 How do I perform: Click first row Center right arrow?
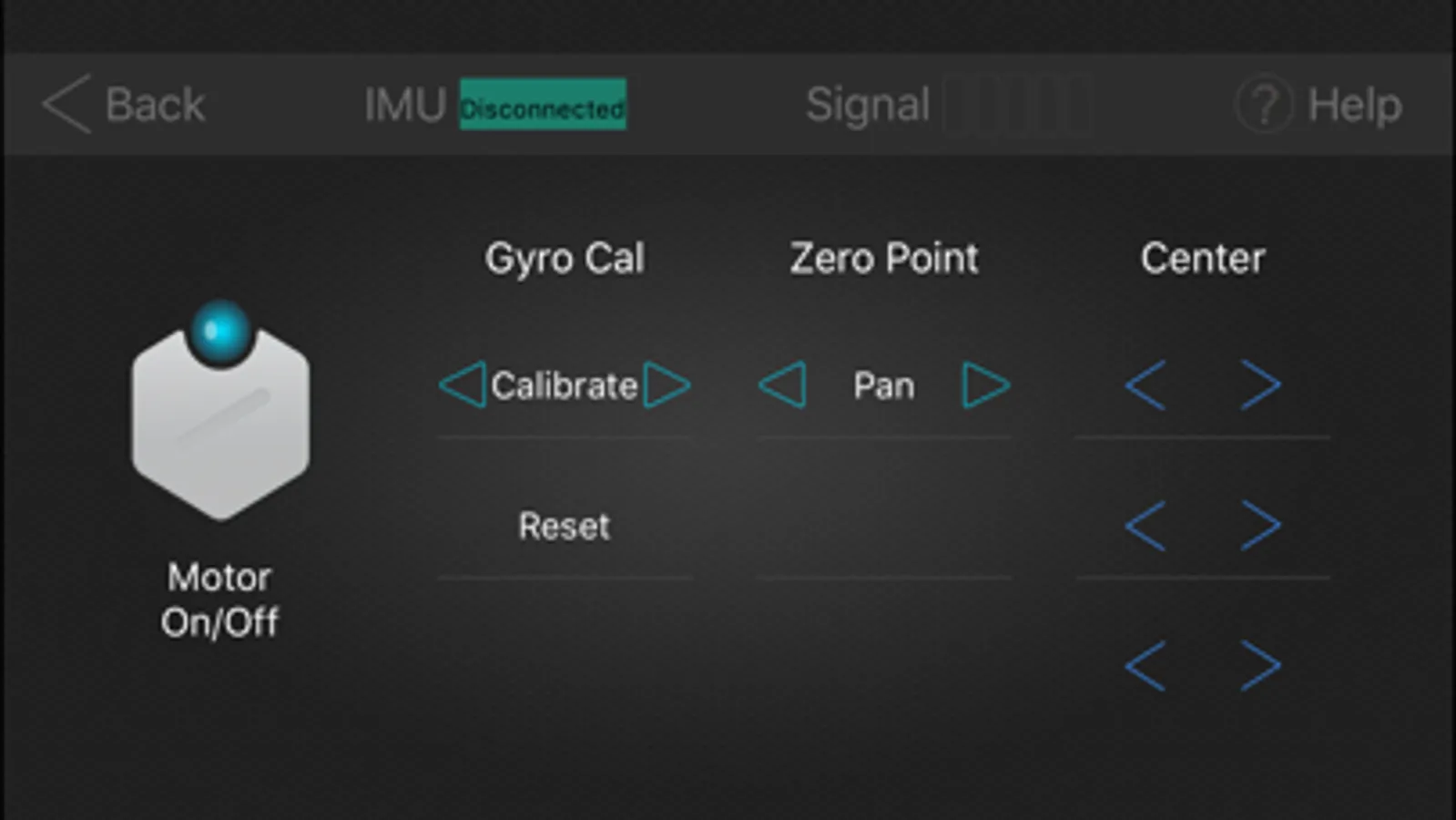click(1261, 384)
